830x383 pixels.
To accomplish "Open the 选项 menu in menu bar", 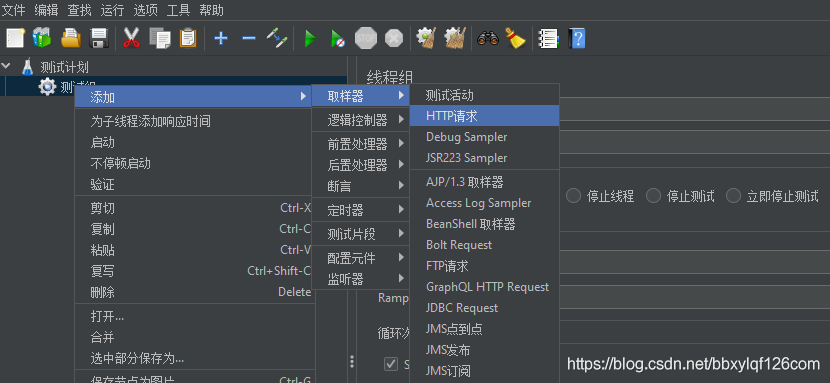I will (x=145, y=10).
